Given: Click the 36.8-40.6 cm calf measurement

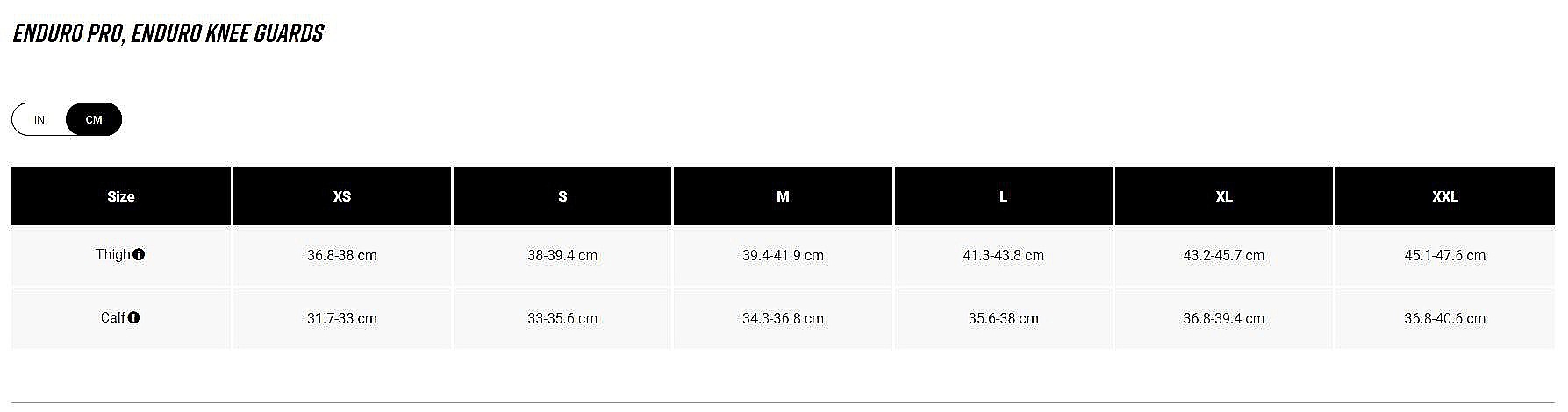Looking at the screenshot, I should (x=1444, y=319).
